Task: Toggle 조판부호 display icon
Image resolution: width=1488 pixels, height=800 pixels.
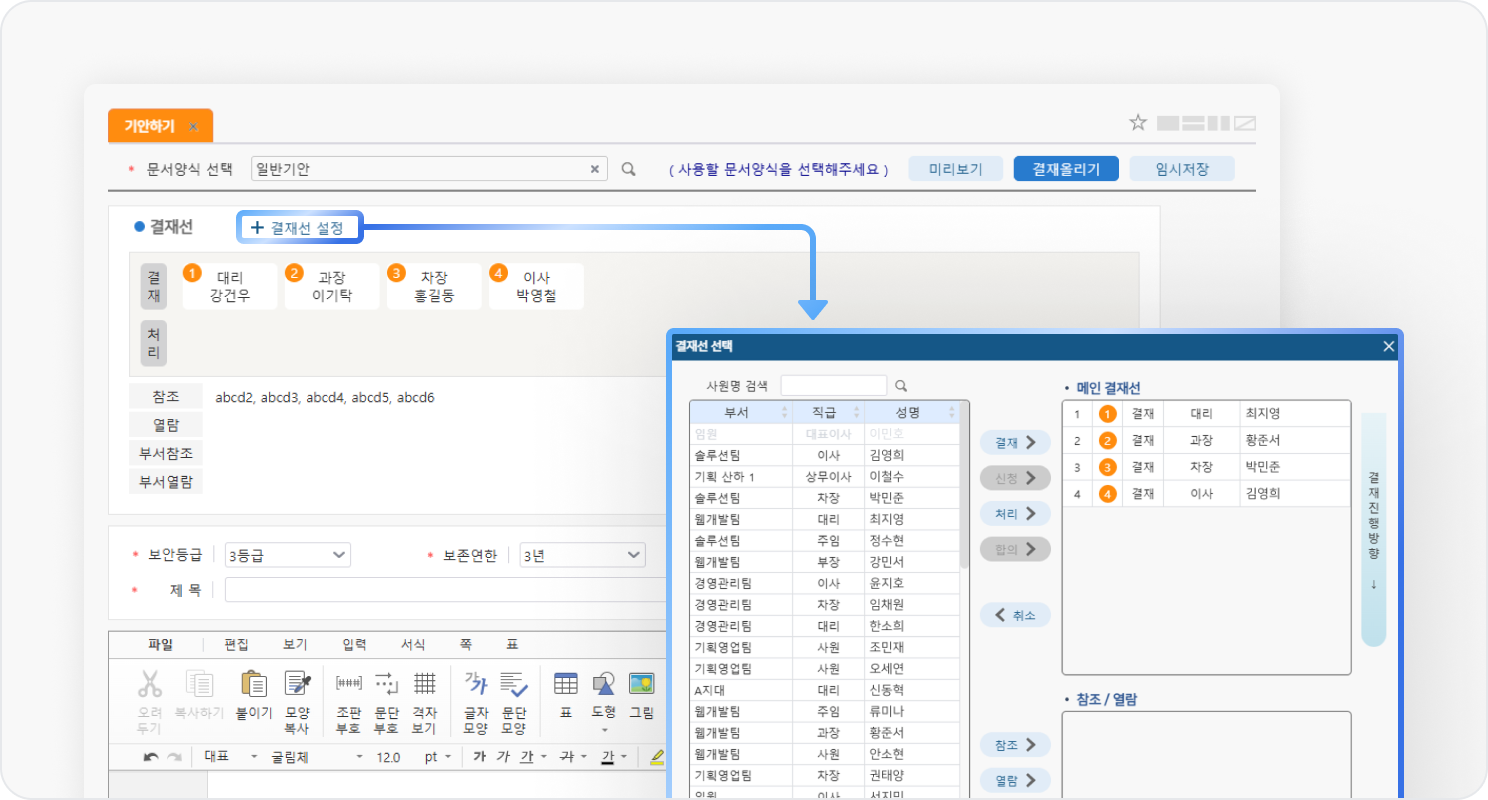Action: [x=349, y=684]
